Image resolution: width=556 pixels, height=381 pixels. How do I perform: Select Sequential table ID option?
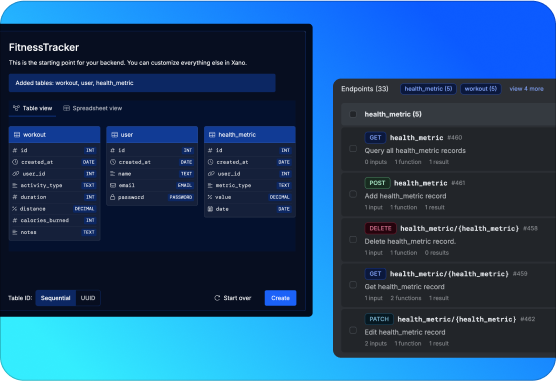point(56,298)
